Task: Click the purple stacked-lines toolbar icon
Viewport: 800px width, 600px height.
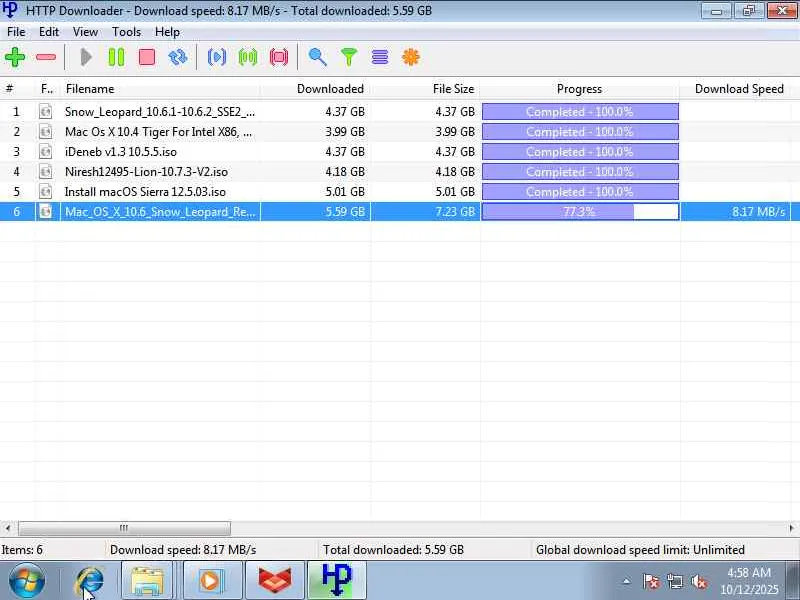Action: [380, 57]
